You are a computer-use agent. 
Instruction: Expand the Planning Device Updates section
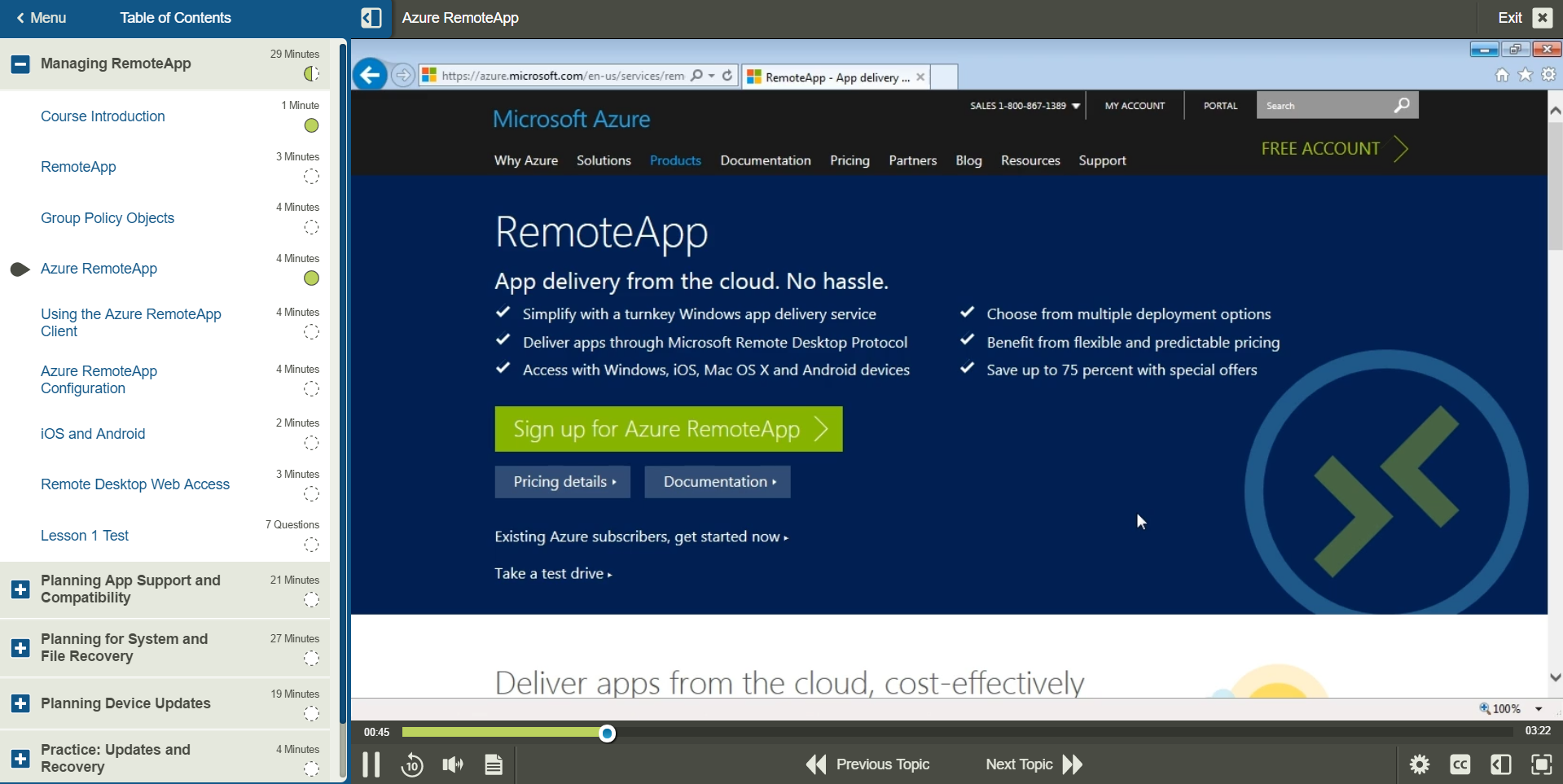[x=20, y=703]
